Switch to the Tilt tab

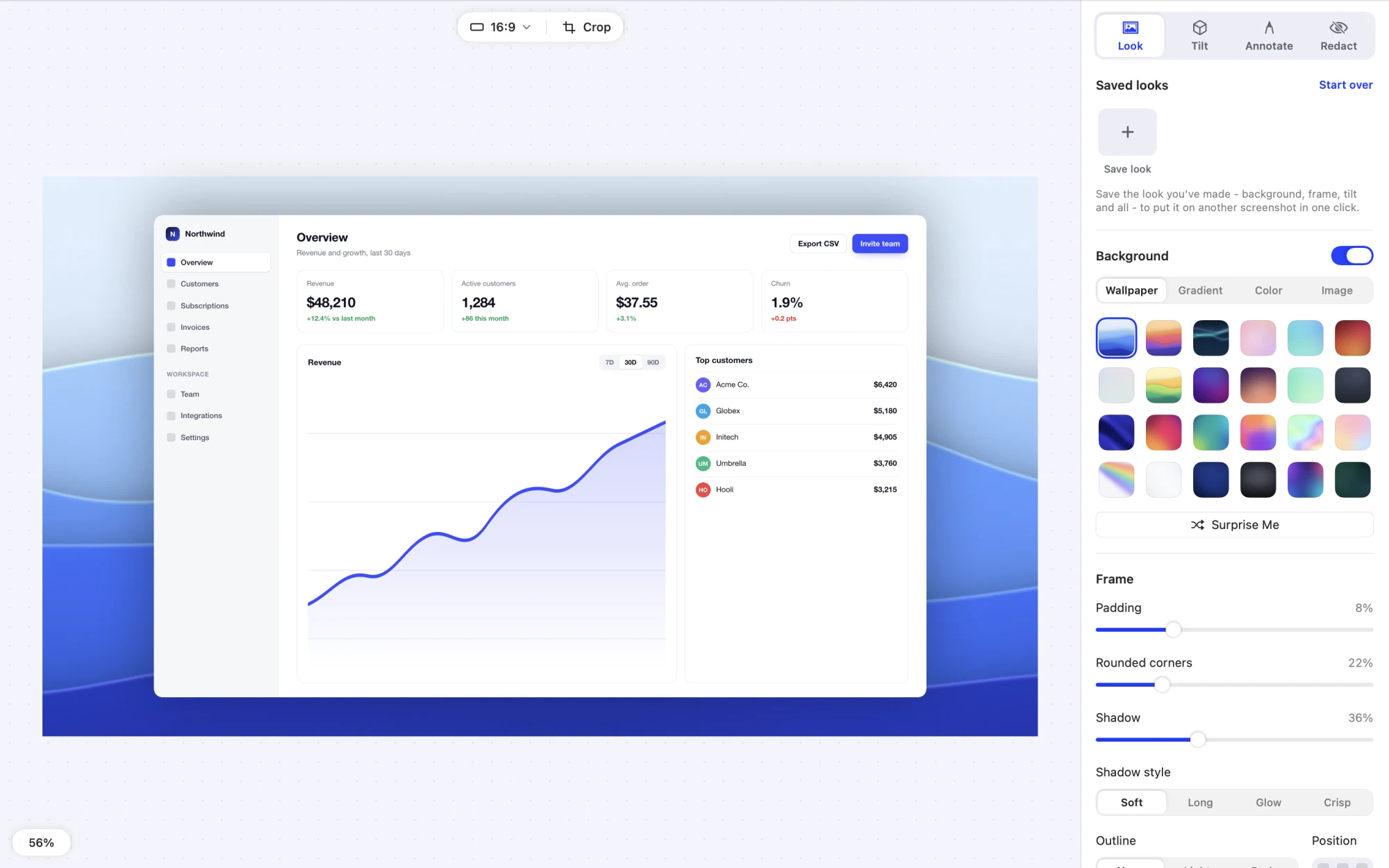1199,35
